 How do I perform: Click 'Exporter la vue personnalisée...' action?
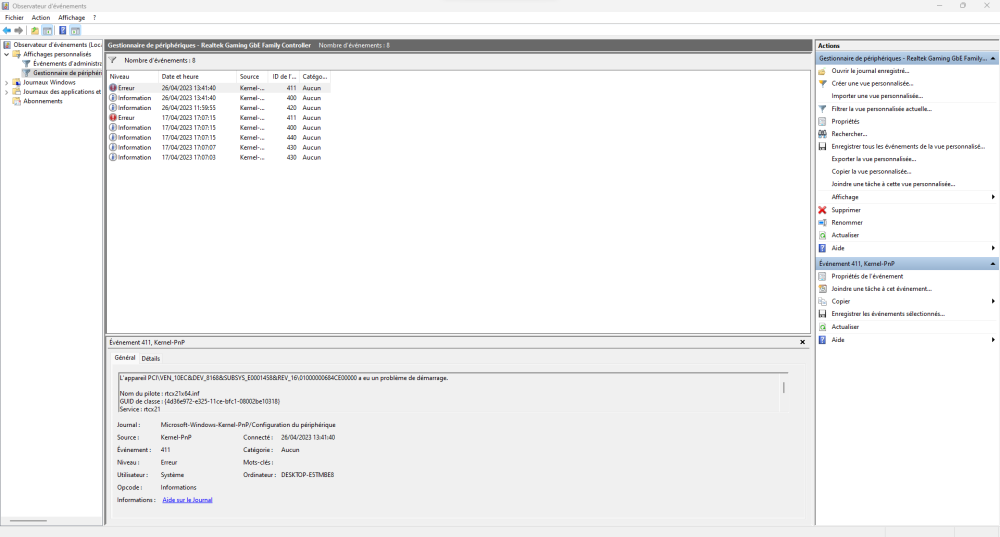click(x=873, y=159)
